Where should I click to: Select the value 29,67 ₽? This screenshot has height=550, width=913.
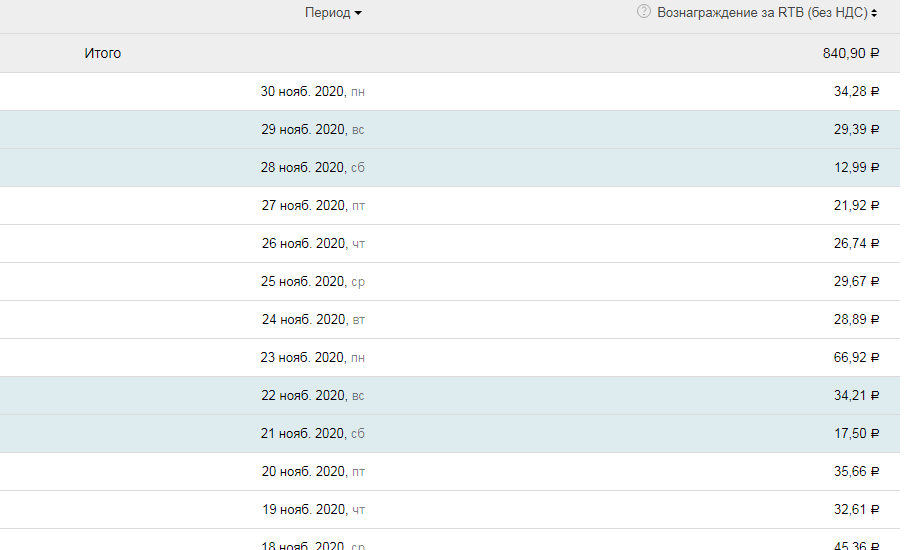tap(856, 281)
